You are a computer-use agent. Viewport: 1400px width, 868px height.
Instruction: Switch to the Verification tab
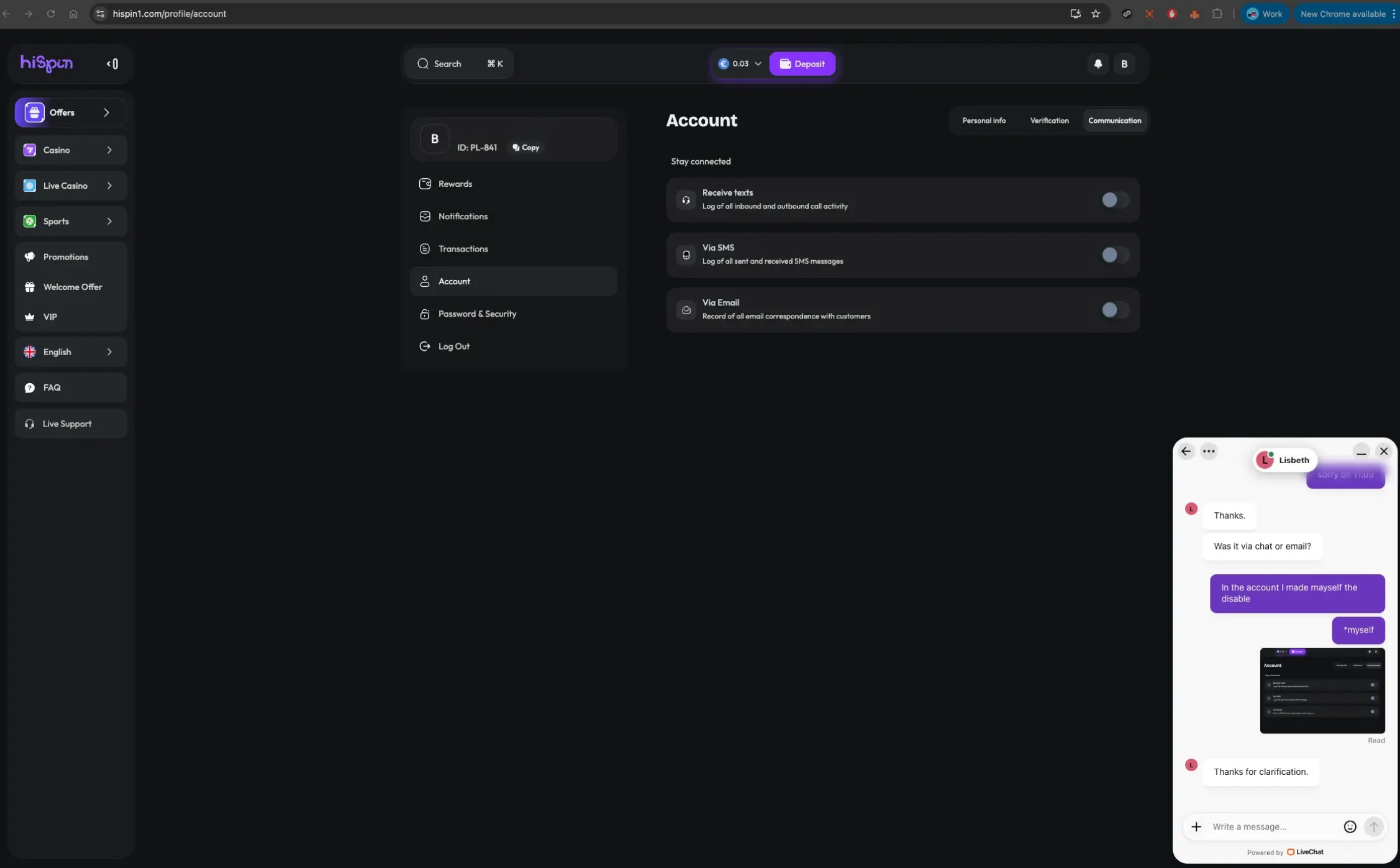coord(1050,120)
